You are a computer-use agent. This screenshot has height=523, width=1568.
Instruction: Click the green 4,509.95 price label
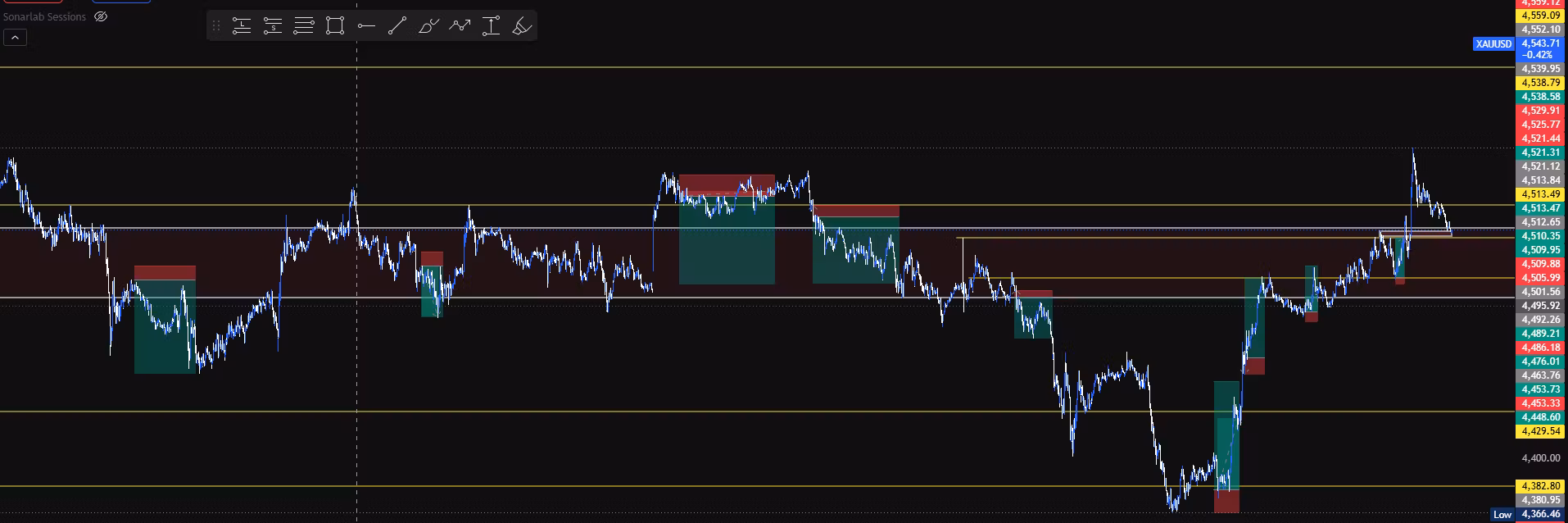pyautogui.click(x=1541, y=250)
